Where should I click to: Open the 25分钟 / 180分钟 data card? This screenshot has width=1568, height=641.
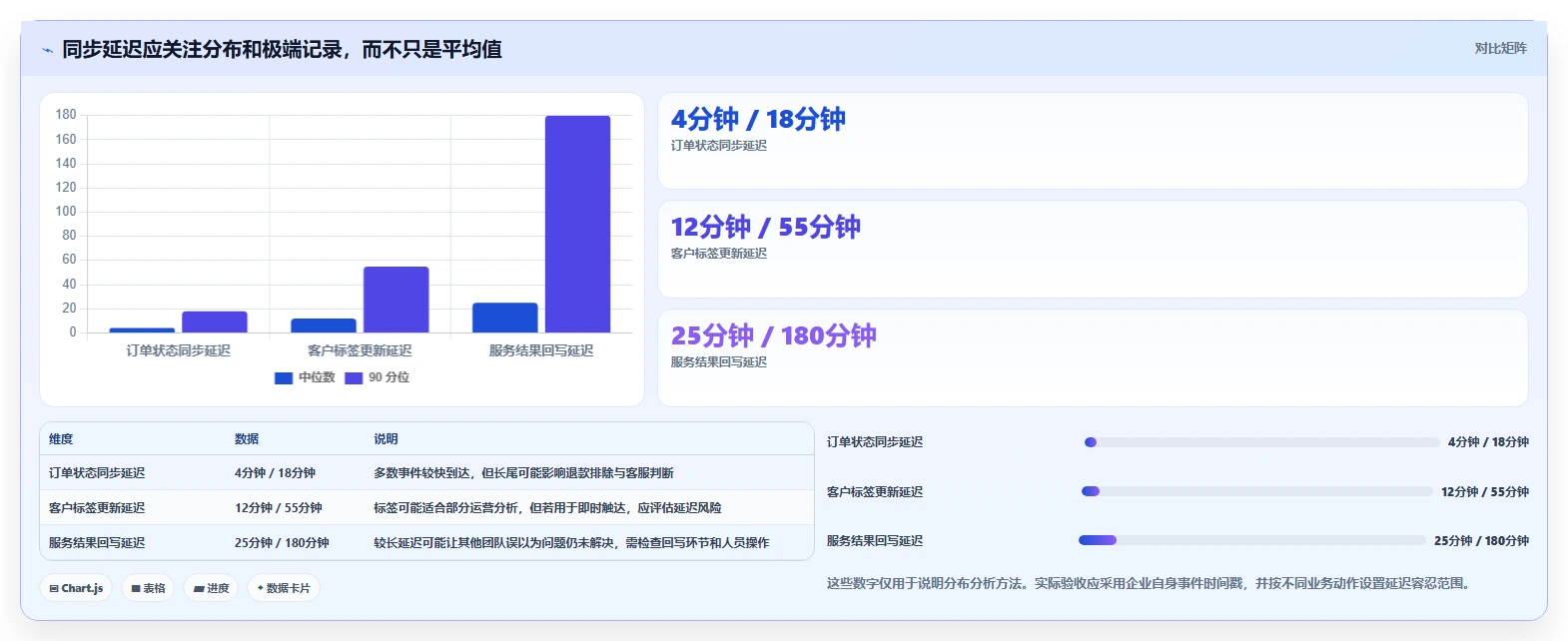1093,357
